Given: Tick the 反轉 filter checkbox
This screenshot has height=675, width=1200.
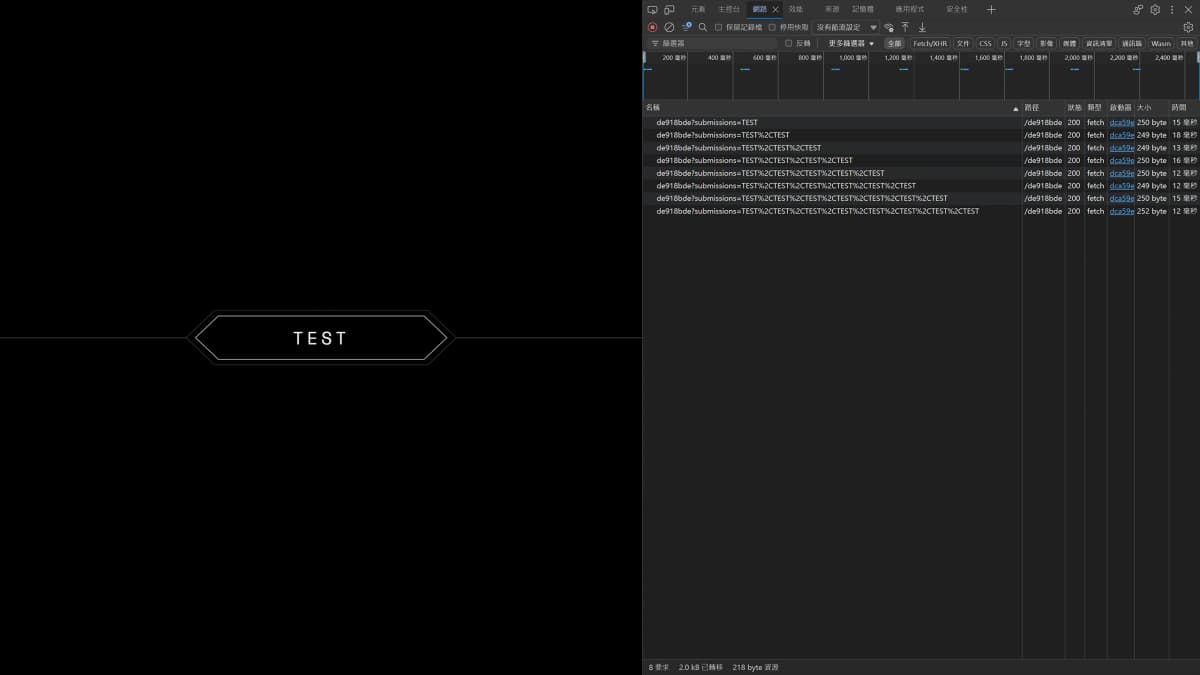Looking at the screenshot, I should click(788, 43).
